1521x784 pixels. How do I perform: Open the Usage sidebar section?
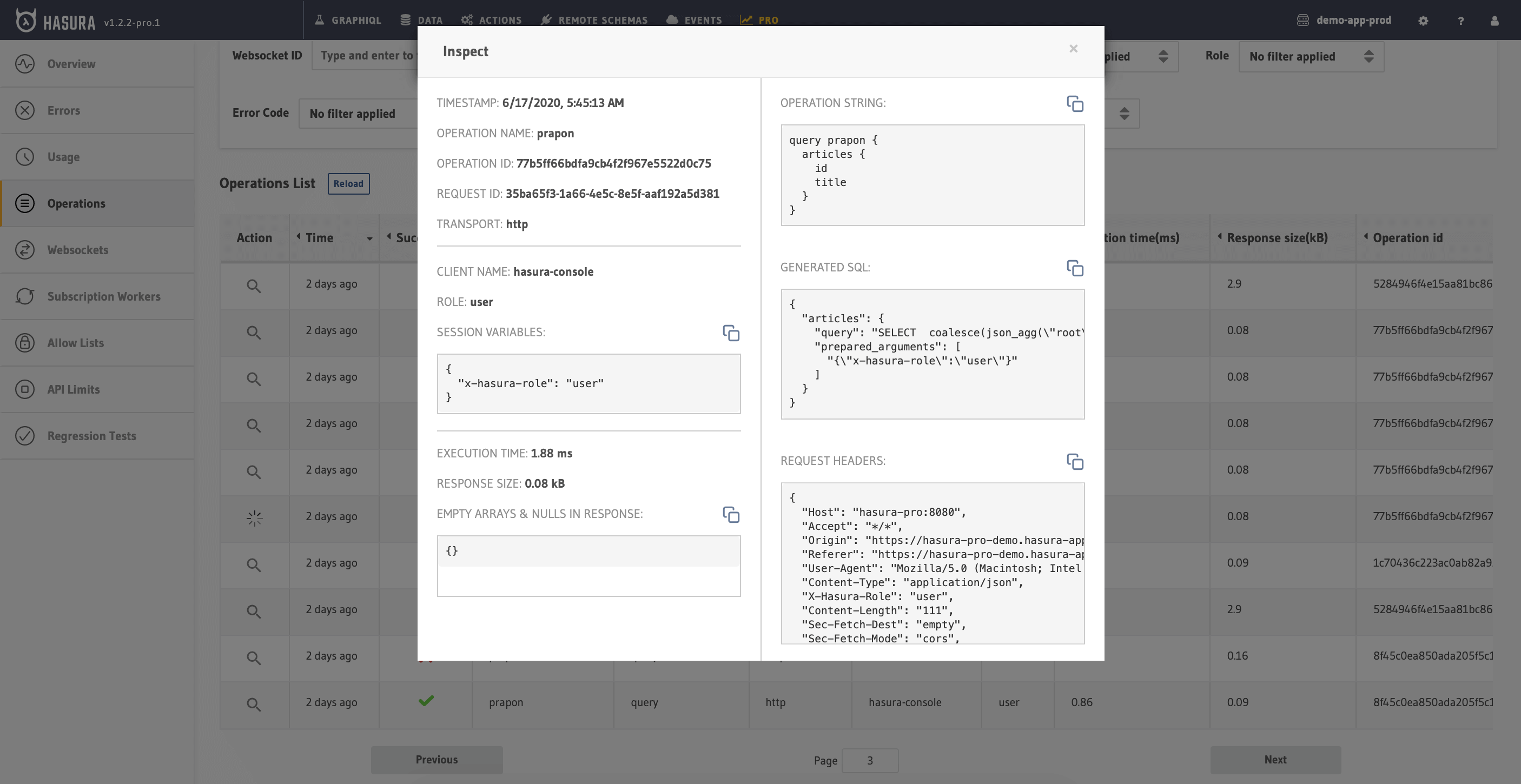(97, 157)
